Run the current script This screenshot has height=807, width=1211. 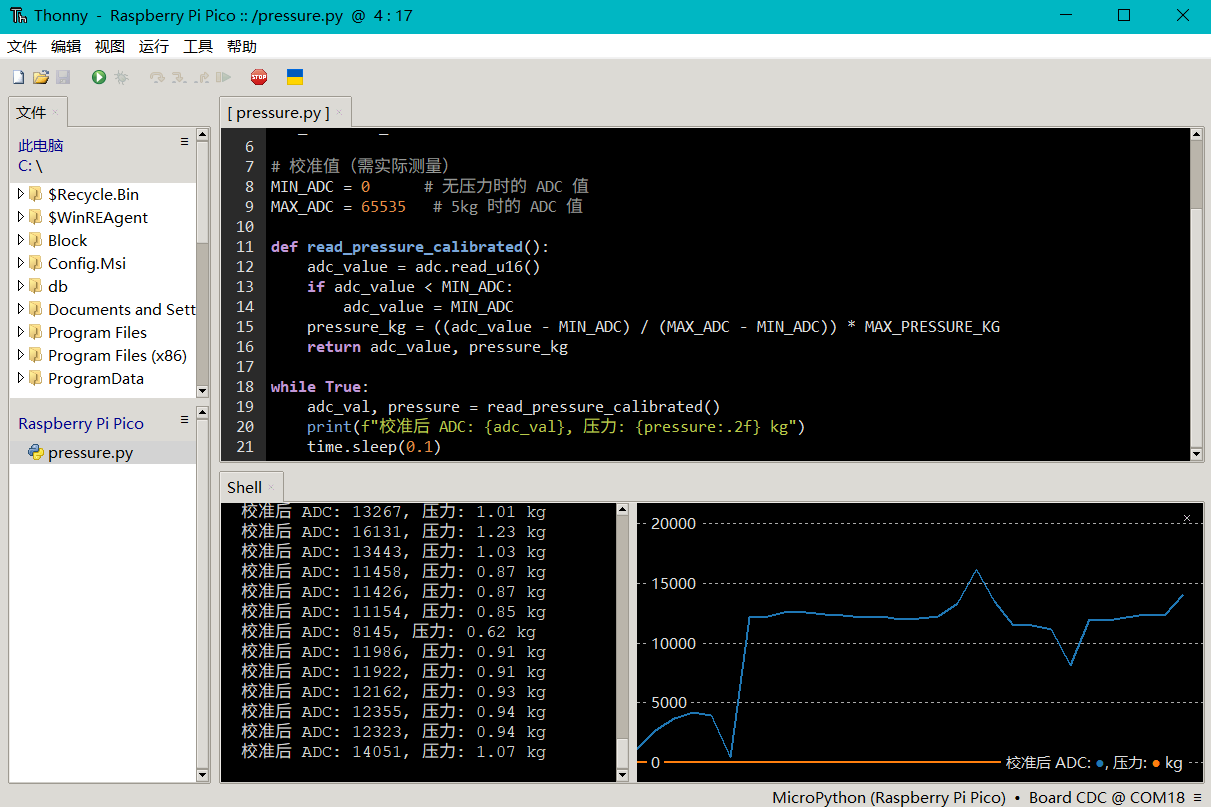pos(99,77)
